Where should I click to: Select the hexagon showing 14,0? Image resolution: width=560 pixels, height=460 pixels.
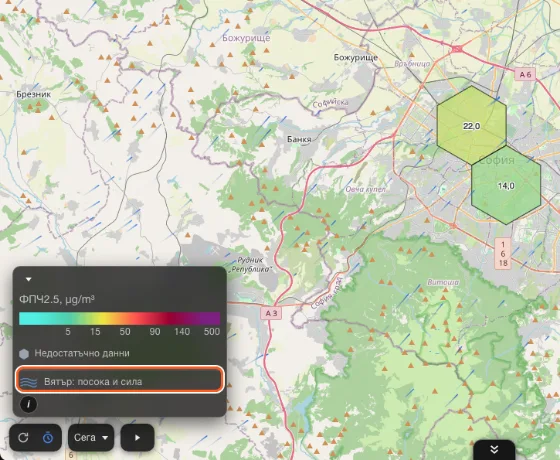point(506,185)
